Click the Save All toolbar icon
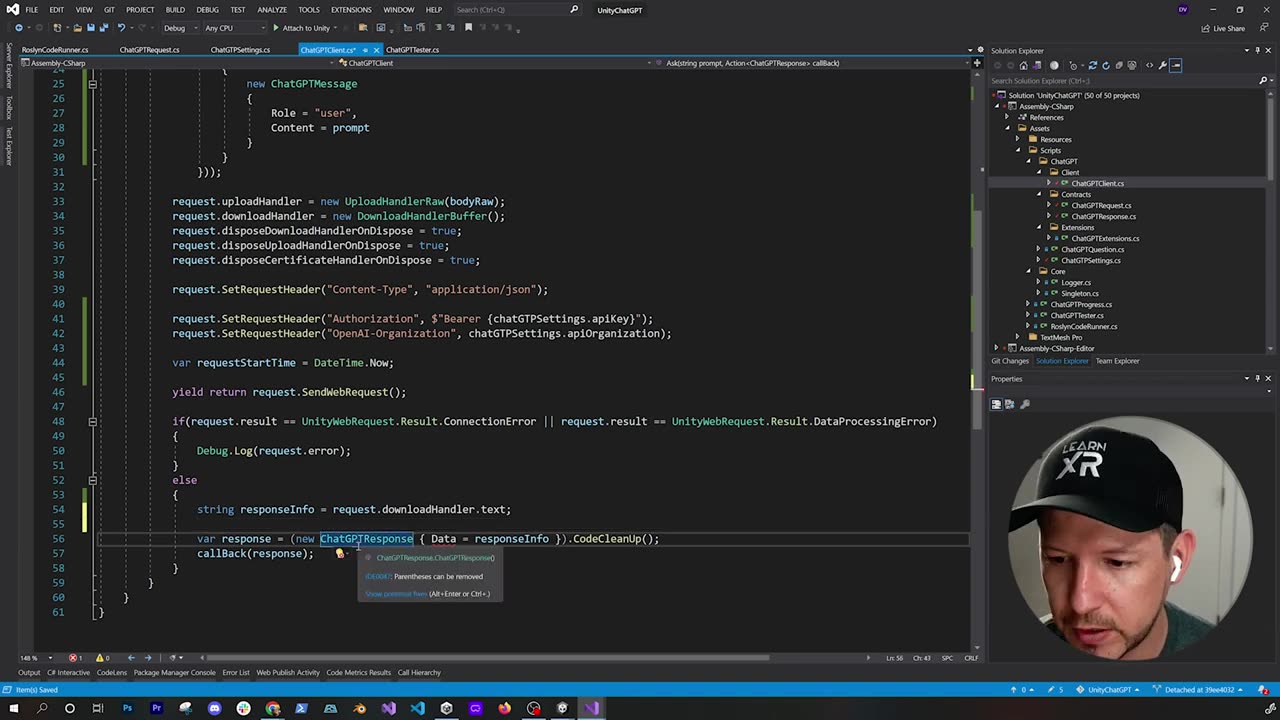Screen dimensions: 1280x720 104,28
